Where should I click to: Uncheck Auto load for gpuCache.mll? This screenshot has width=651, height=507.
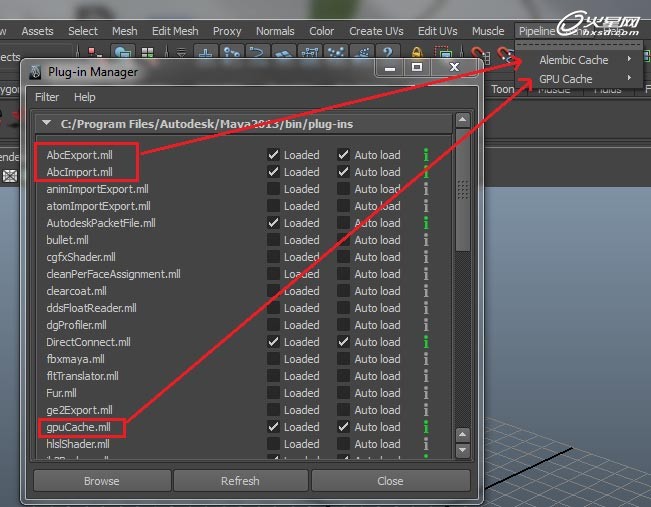[343, 427]
